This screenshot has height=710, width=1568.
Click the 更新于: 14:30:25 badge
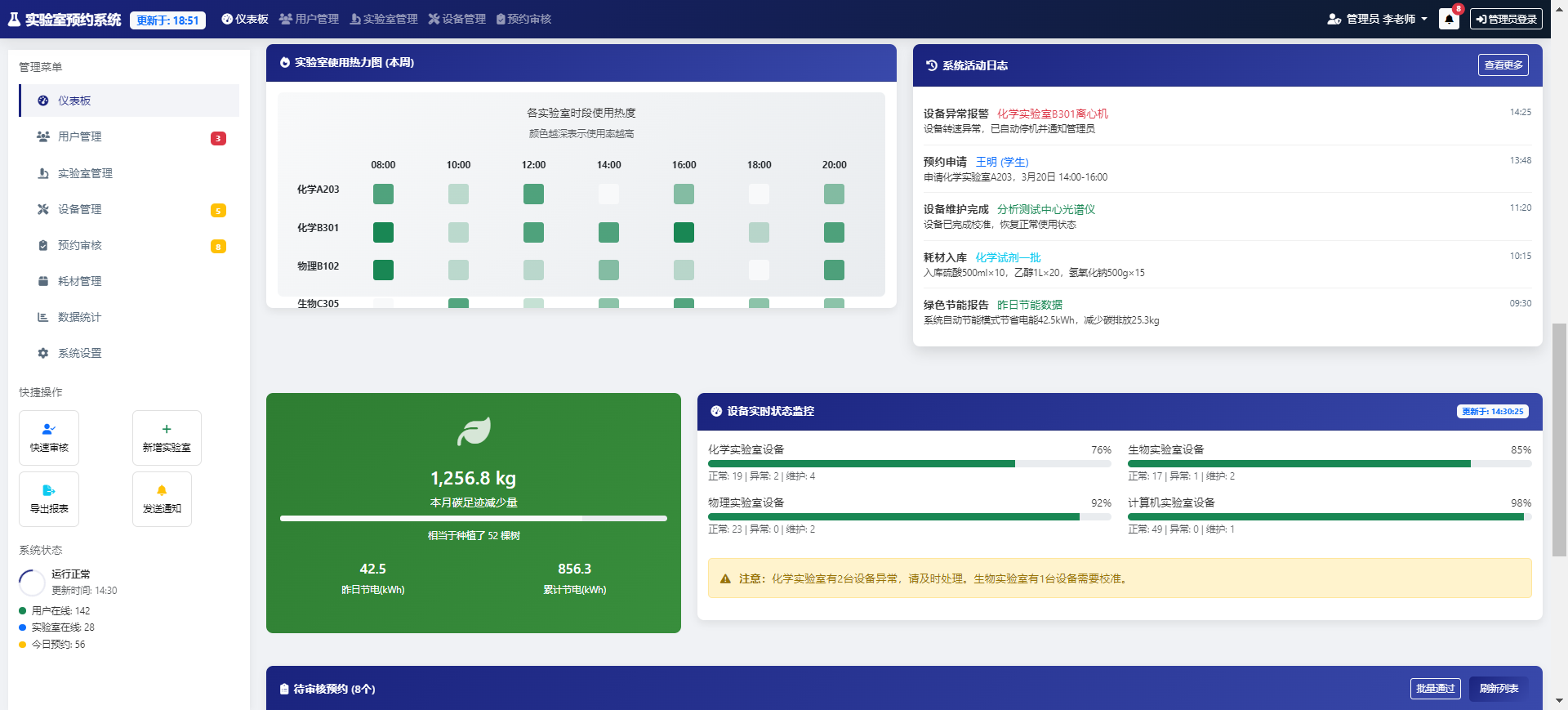(1493, 411)
